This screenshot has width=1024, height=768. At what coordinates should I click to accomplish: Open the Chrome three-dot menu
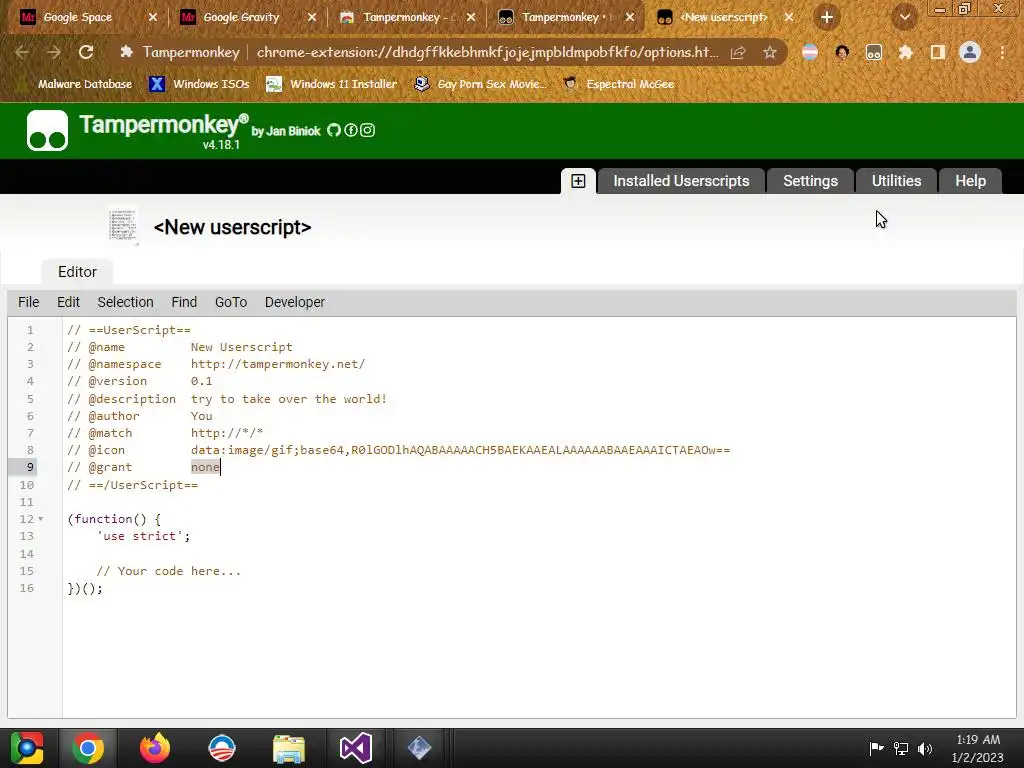[x=1002, y=52]
